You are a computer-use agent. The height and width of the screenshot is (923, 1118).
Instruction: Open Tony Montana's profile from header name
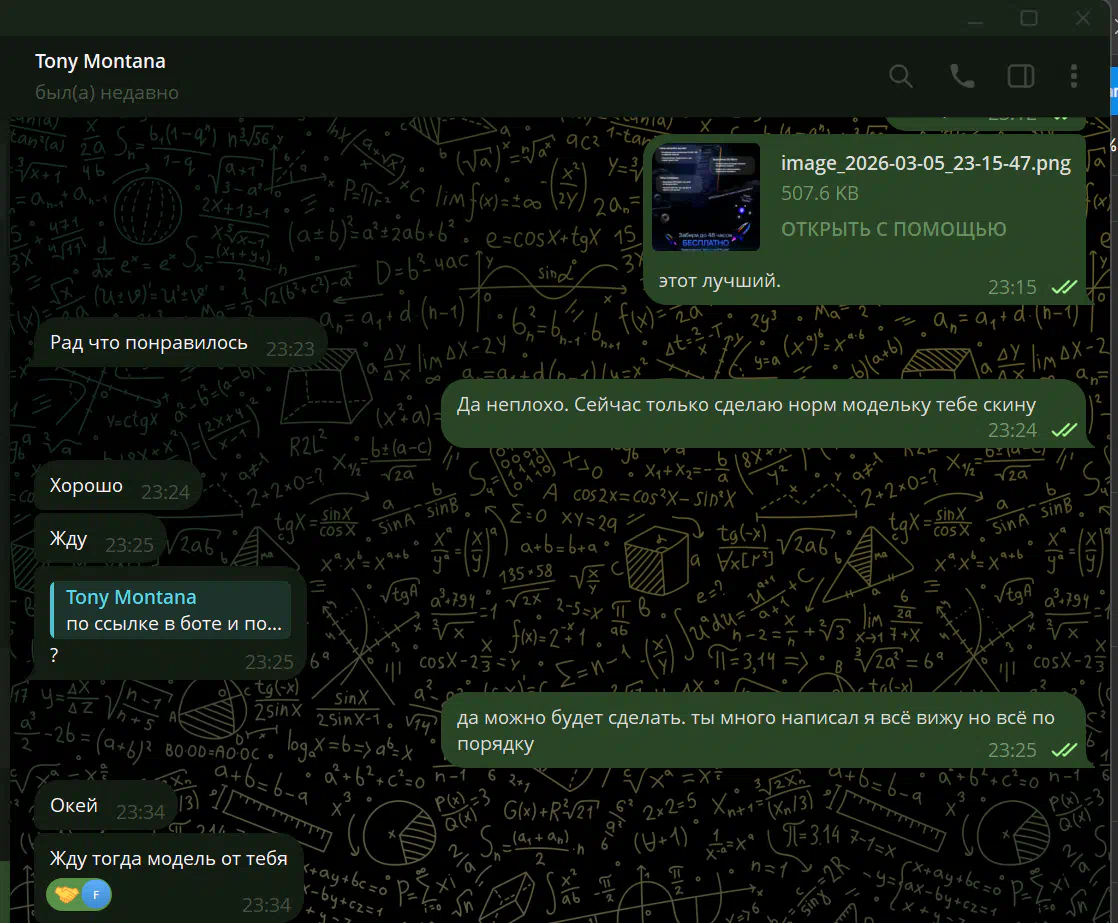tap(100, 61)
